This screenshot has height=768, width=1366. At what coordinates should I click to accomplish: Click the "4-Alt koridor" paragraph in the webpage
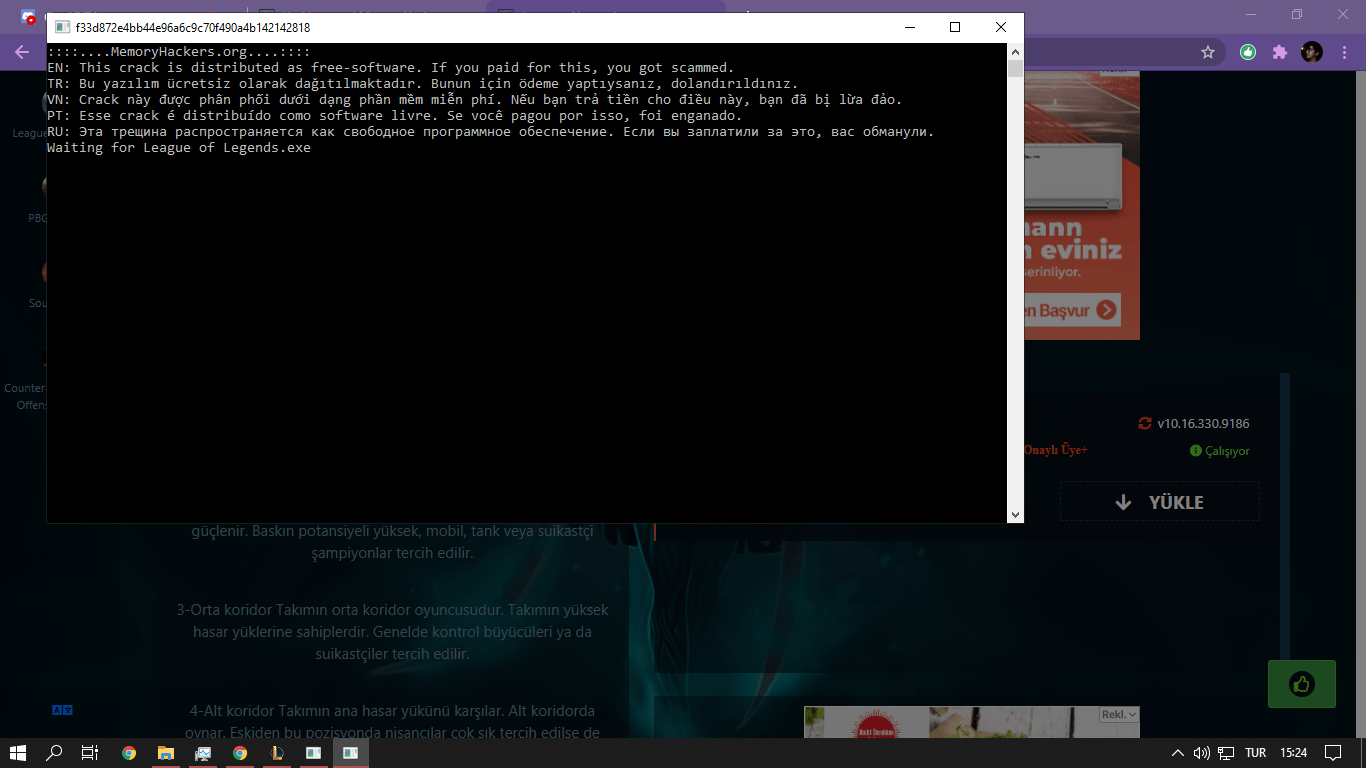tap(394, 722)
